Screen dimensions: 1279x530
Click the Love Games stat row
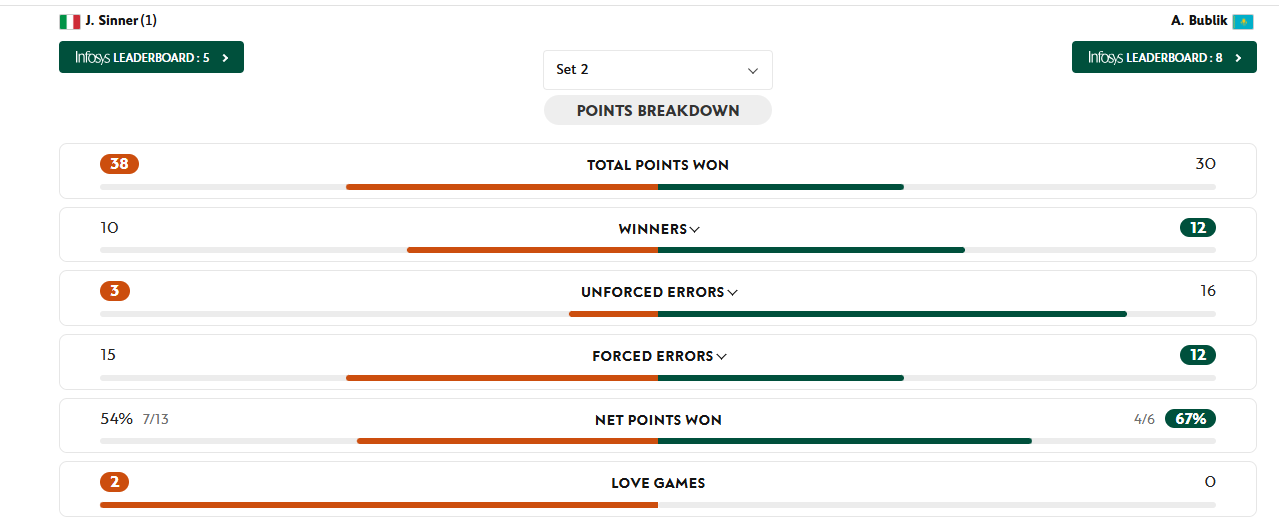point(657,484)
